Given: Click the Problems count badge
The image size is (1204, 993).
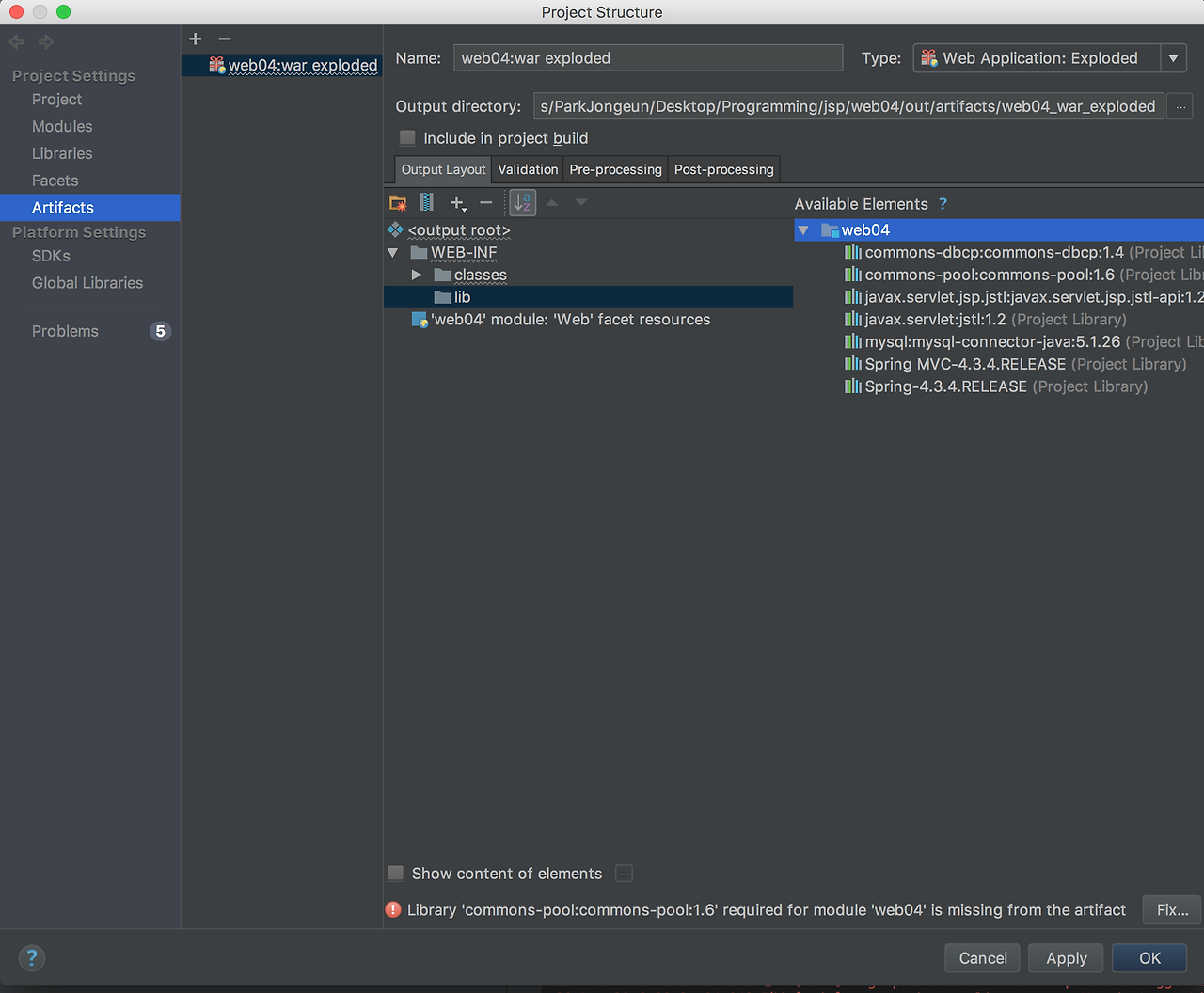Looking at the screenshot, I should pos(161,331).
